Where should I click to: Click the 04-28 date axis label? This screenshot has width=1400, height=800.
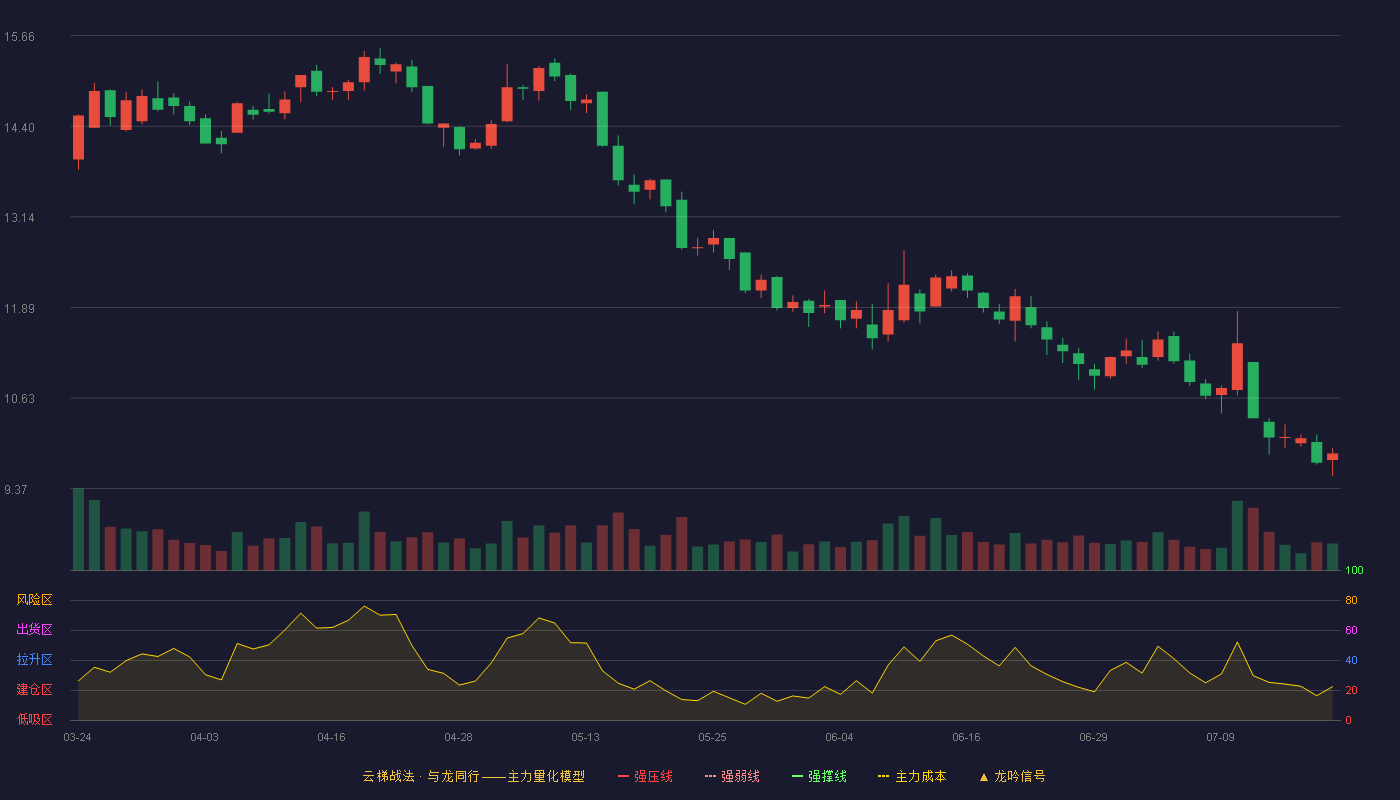458,737
